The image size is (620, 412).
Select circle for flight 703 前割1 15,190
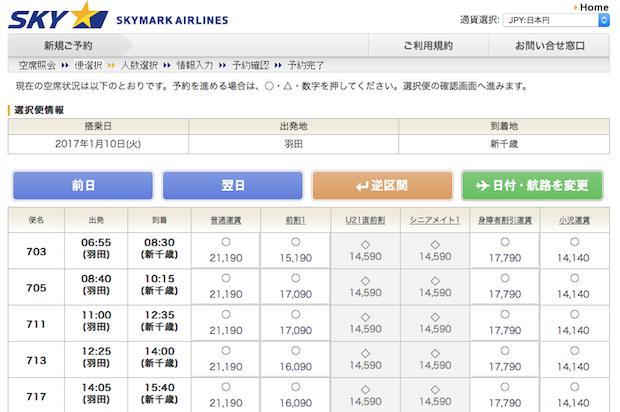(x=295, y=242)
